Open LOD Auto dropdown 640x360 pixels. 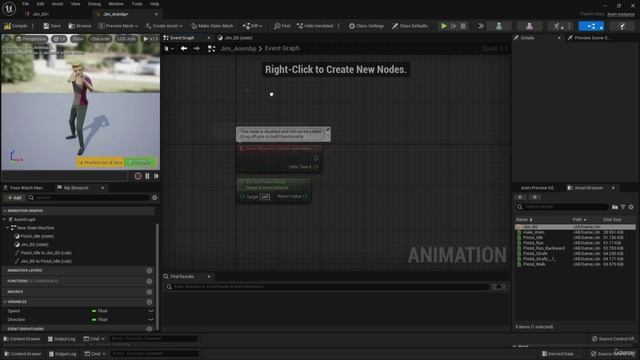(x=126, y=39)
